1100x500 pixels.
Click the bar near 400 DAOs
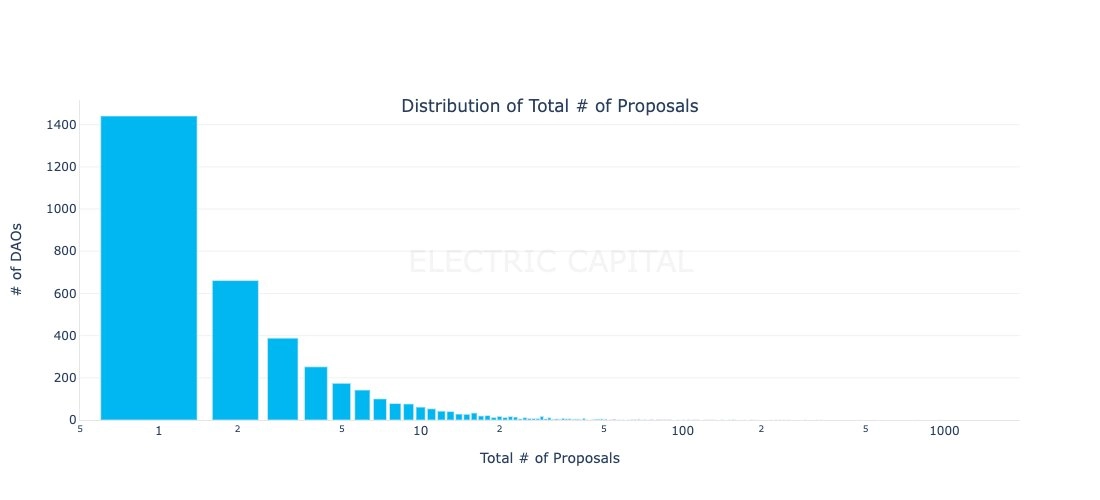(x=283, y=379)
